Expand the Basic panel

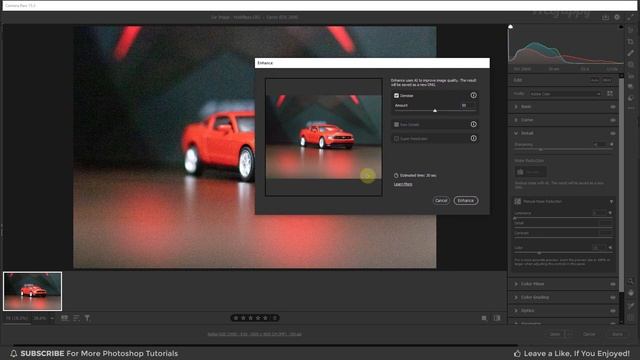tap(516, 107)
